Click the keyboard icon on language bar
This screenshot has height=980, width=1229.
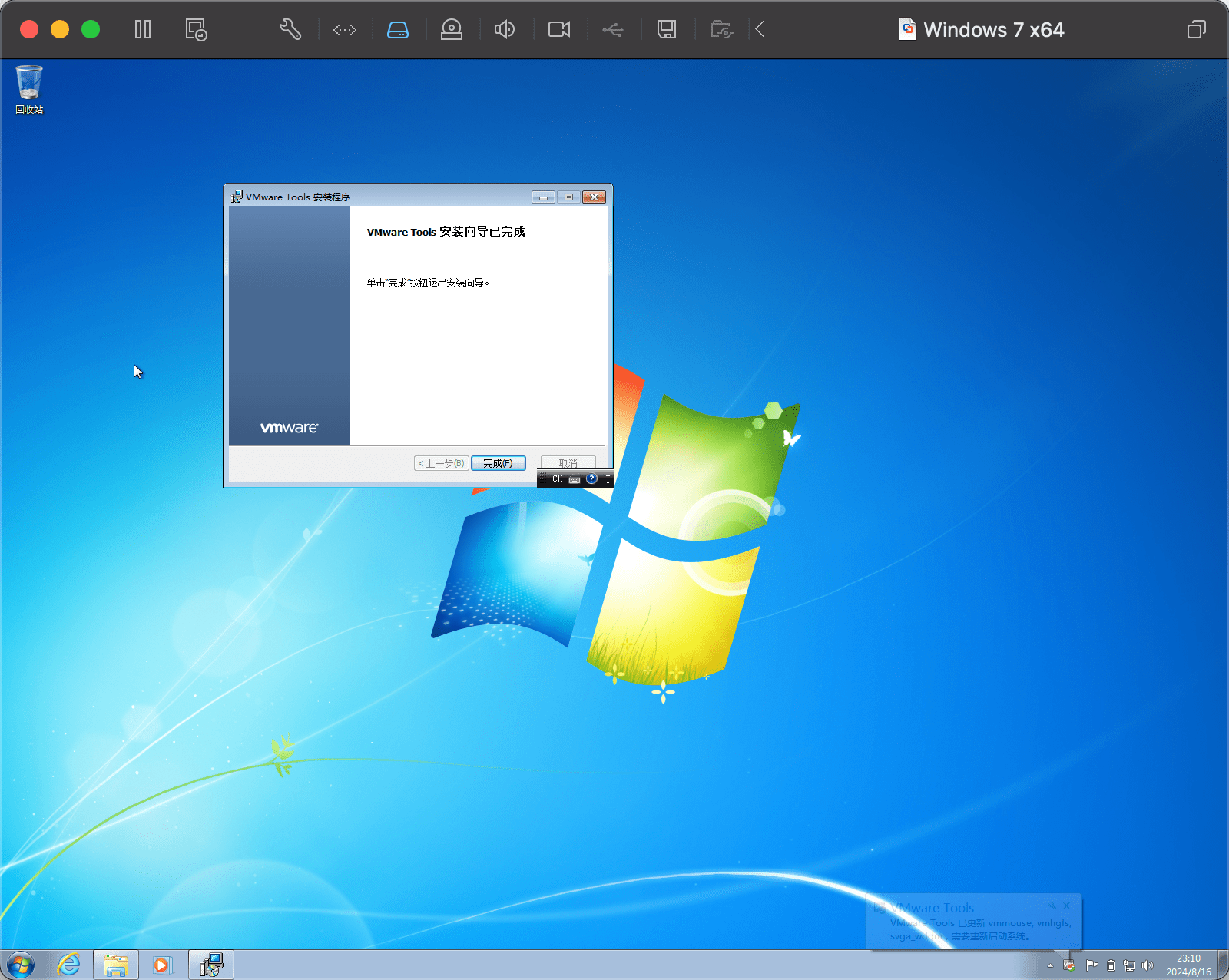click(x=575, y=479)
